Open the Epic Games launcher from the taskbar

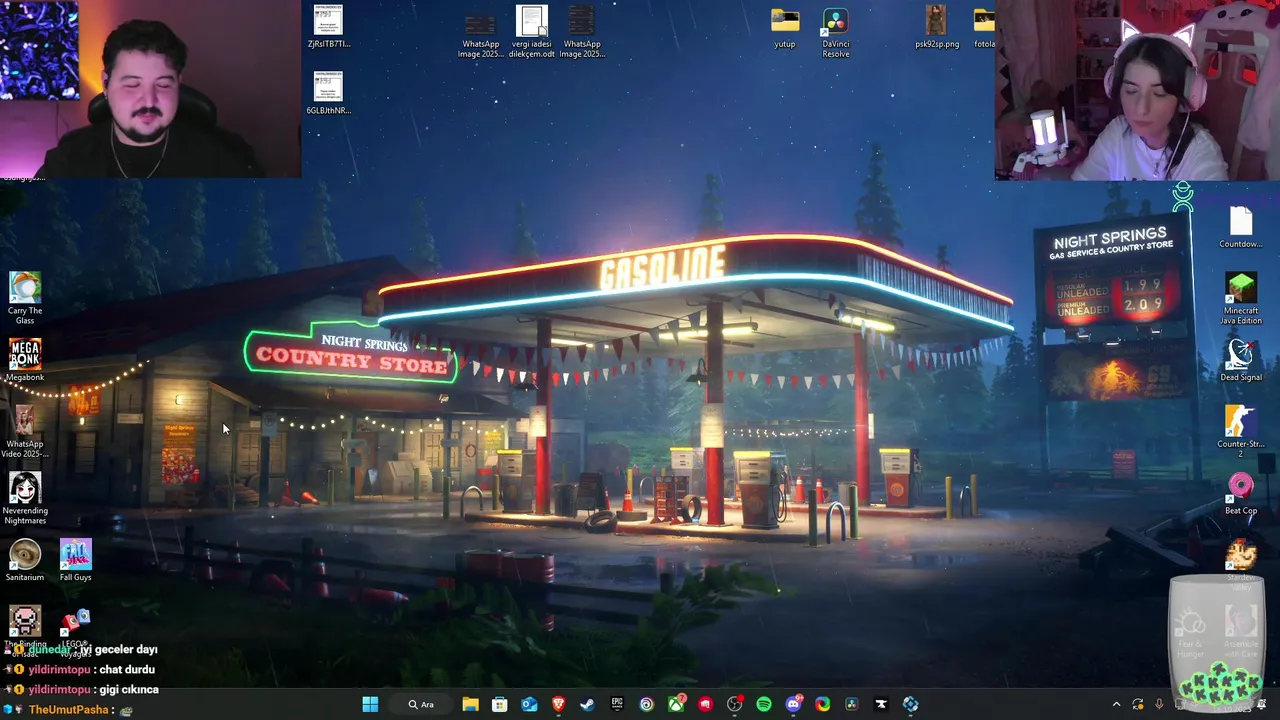point(617,704)
